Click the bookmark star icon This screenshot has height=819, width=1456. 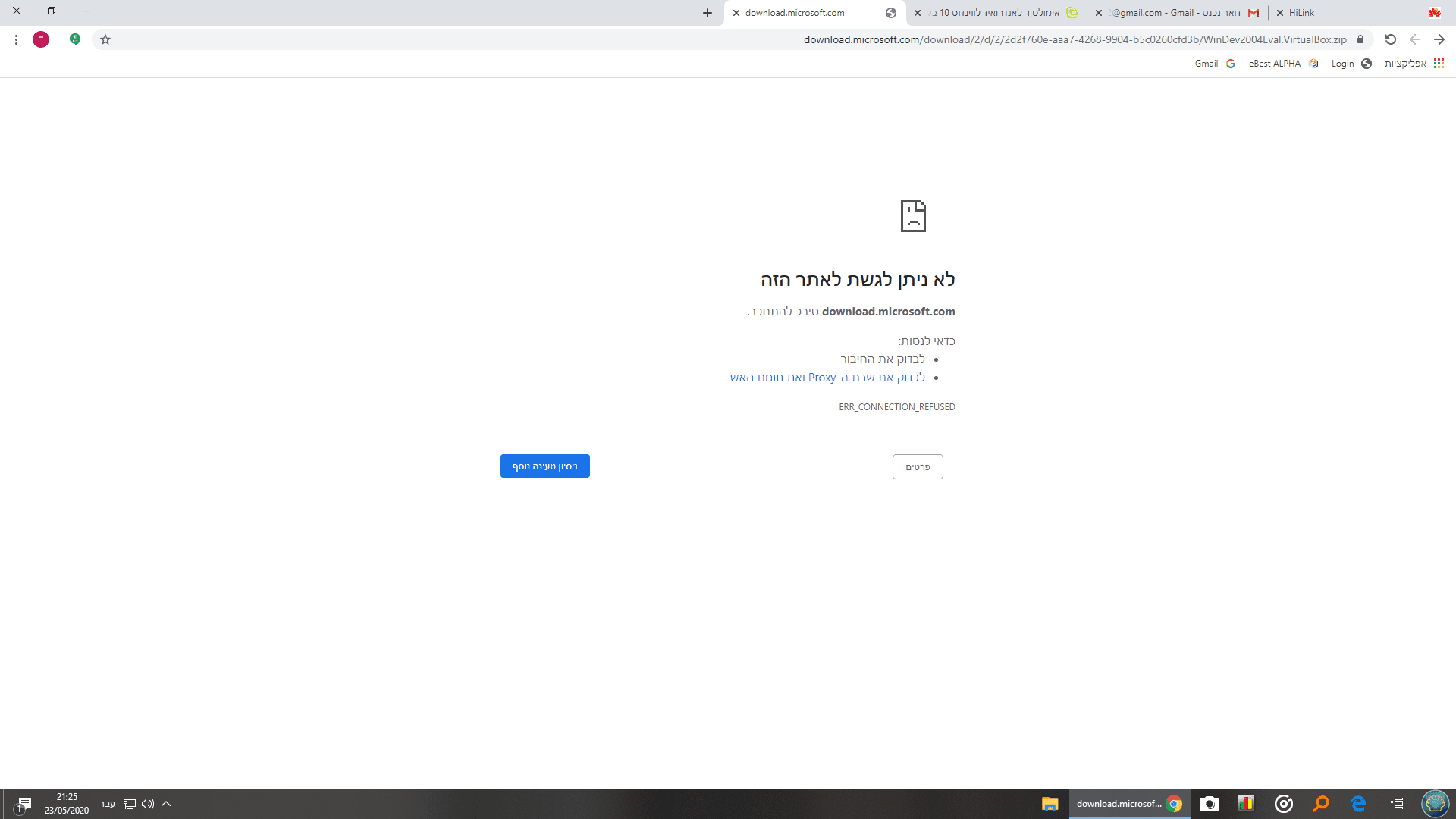click(105, 39)
